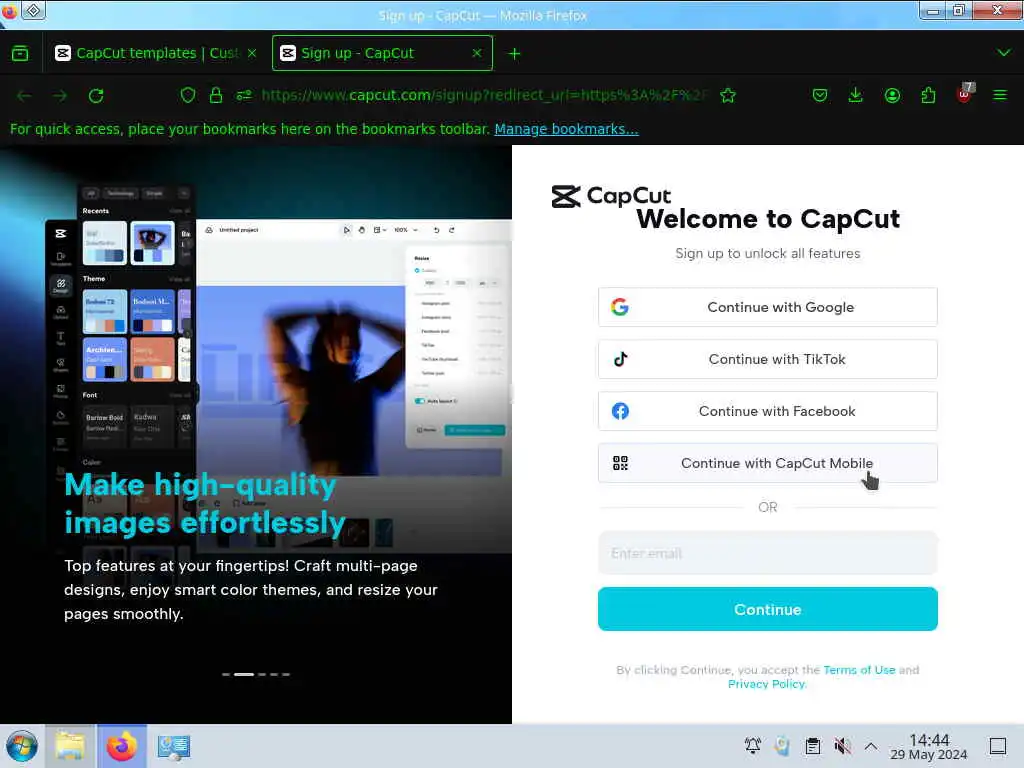Open the Firefox account icon
1024x768 pixels.
pyautogui.click(x=892, y=95)
